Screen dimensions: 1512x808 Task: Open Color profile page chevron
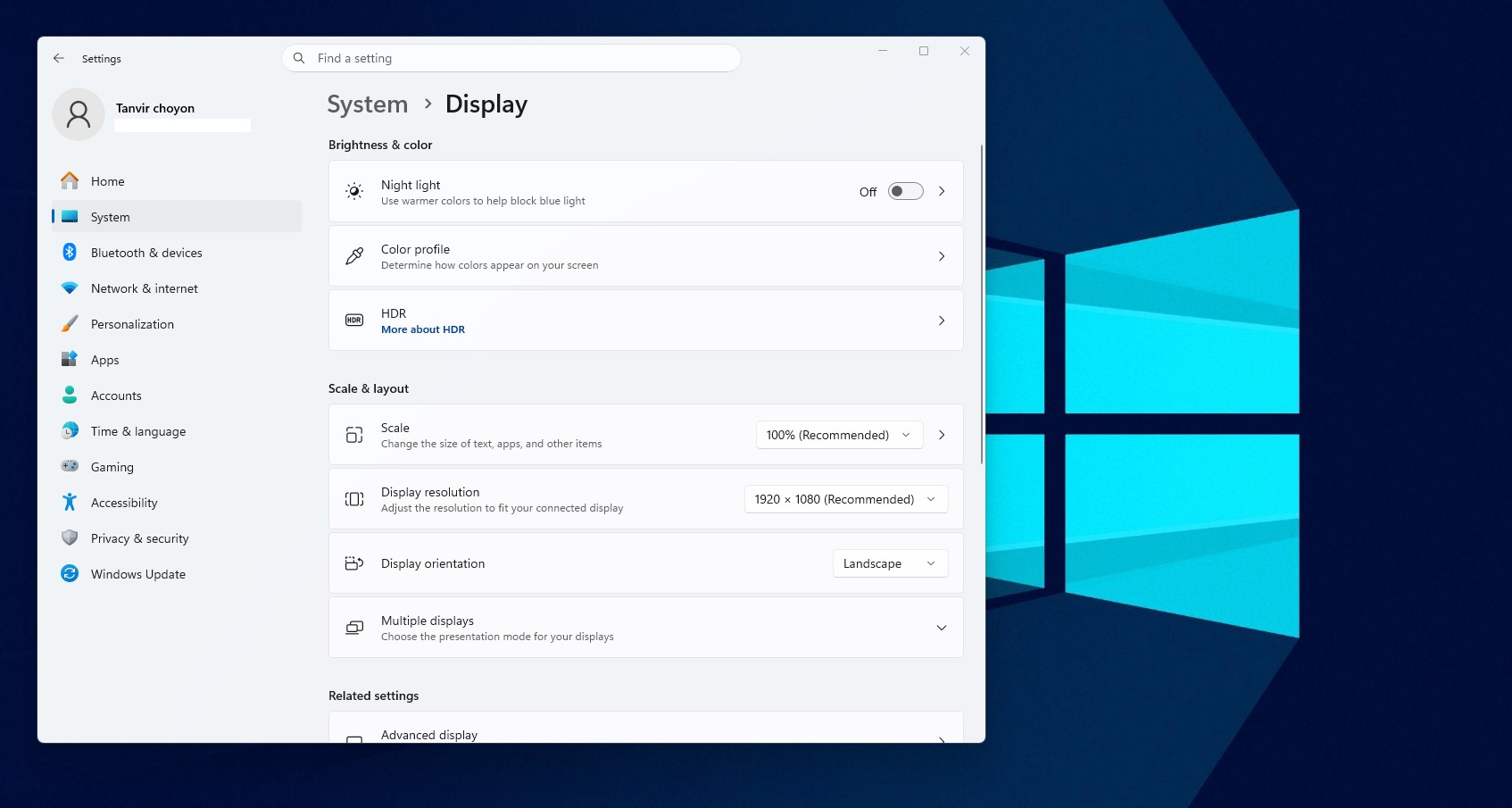(942, 256)
